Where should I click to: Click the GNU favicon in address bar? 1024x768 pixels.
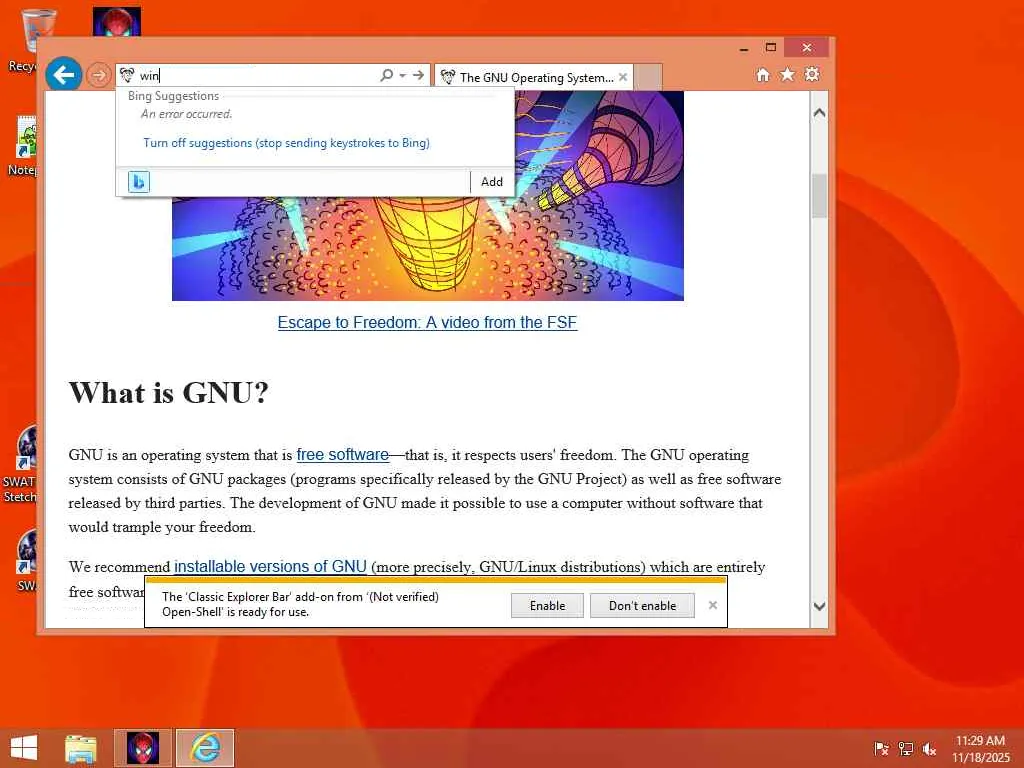click(x=127, y=76)
